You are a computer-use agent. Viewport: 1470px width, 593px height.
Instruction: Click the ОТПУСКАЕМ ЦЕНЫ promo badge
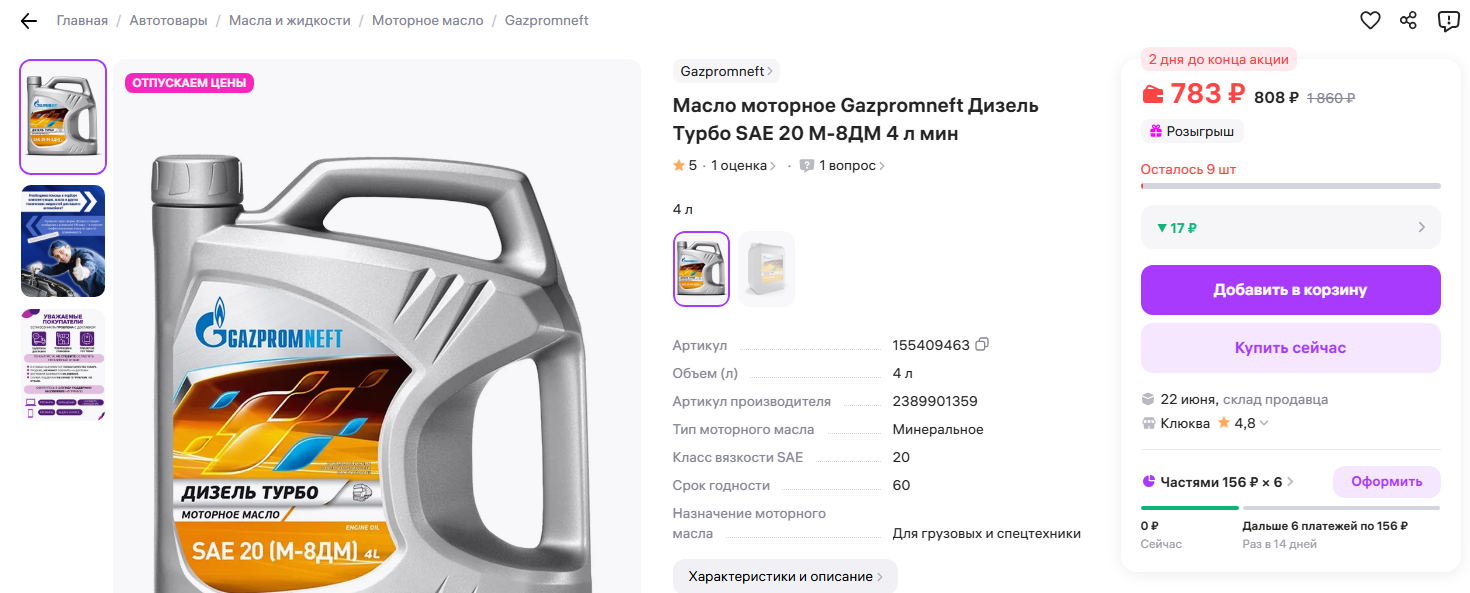(189, 83)
